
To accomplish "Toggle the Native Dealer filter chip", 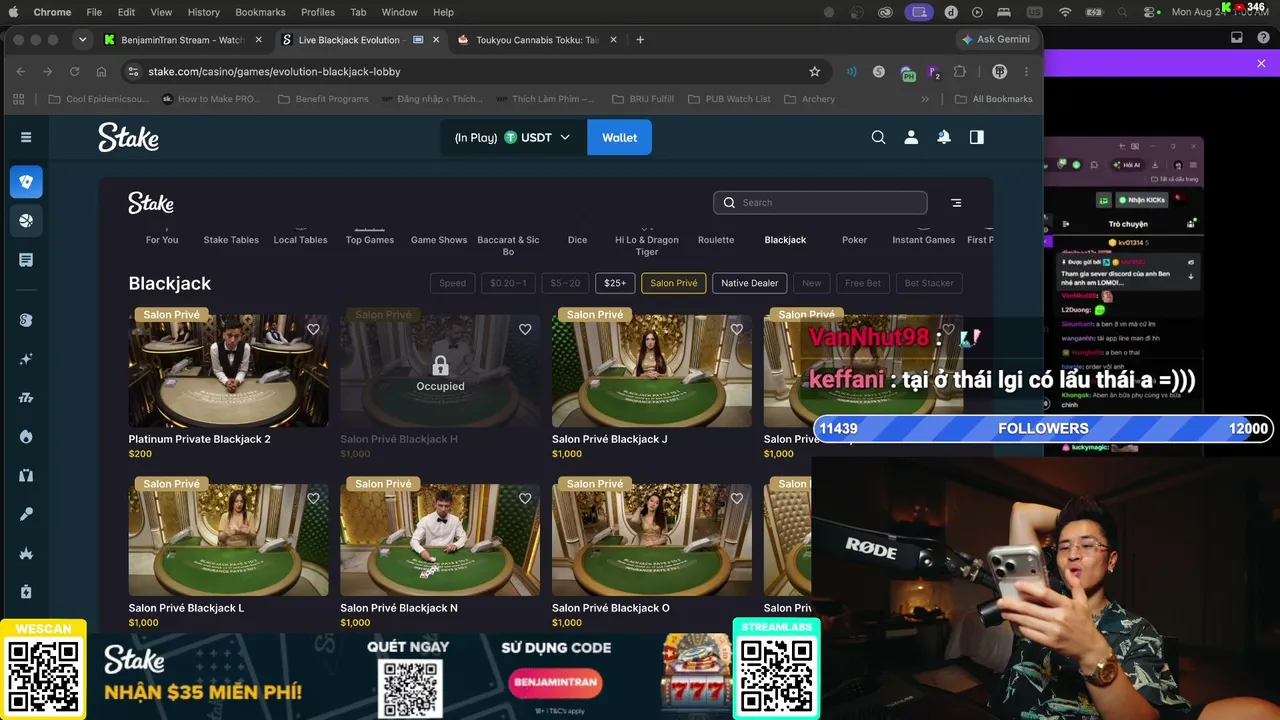I will point(749,283).
